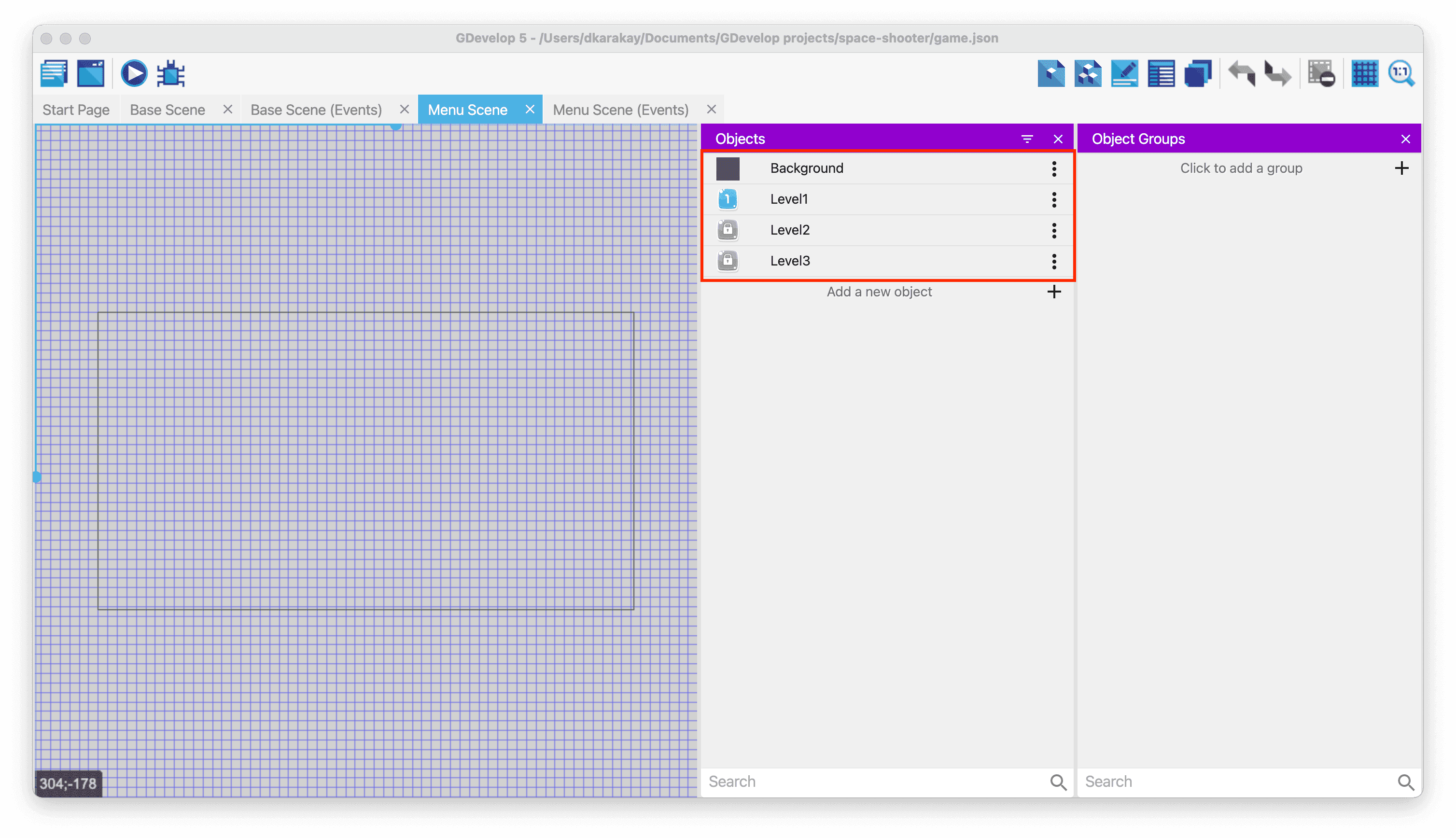Open three-dot menu for Level2 object
The image size is (1456, 838).
(1054, 230)
